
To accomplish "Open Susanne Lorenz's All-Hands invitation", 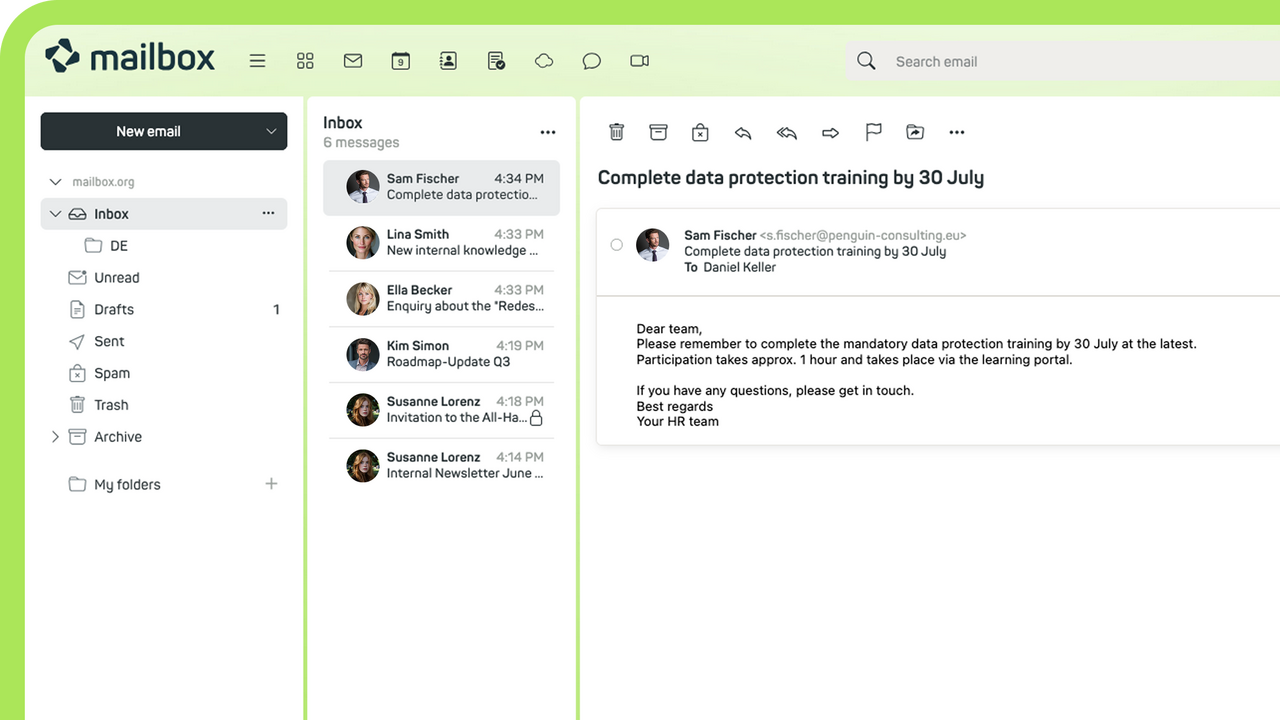I will 441,410.
